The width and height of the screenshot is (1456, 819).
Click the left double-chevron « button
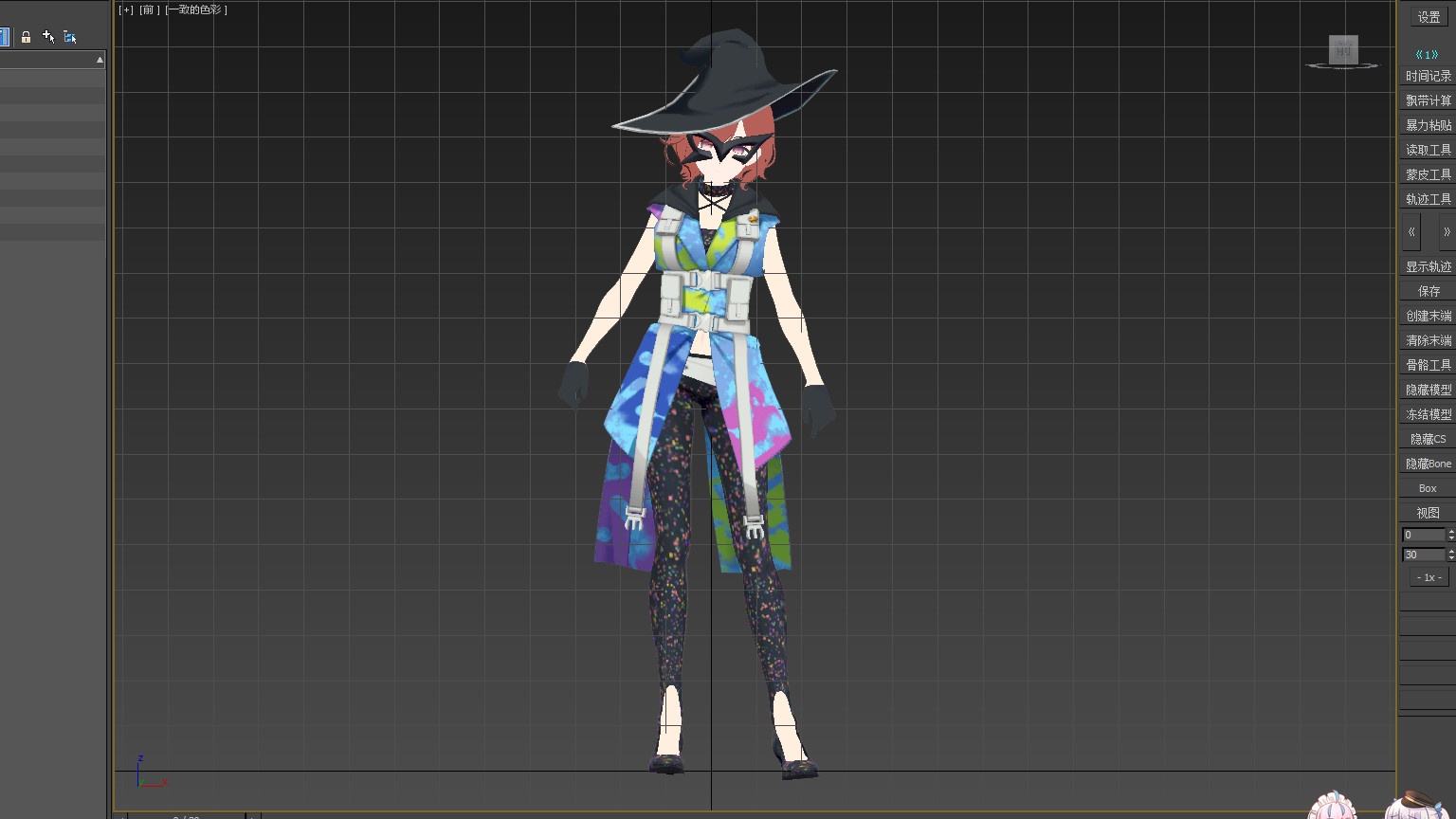(x=1411, y=232)
